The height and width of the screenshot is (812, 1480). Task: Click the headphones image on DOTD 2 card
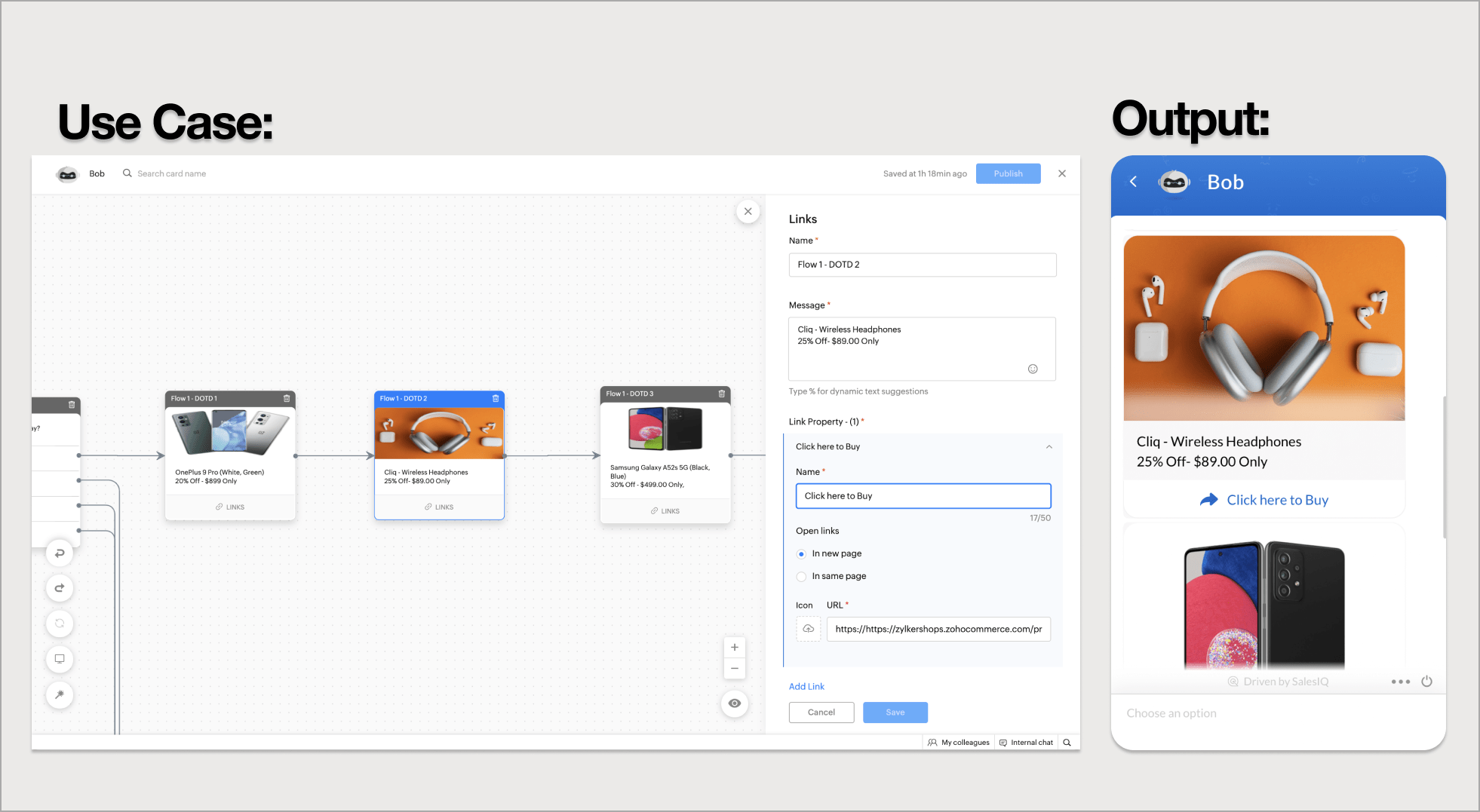tap(439, 433)
